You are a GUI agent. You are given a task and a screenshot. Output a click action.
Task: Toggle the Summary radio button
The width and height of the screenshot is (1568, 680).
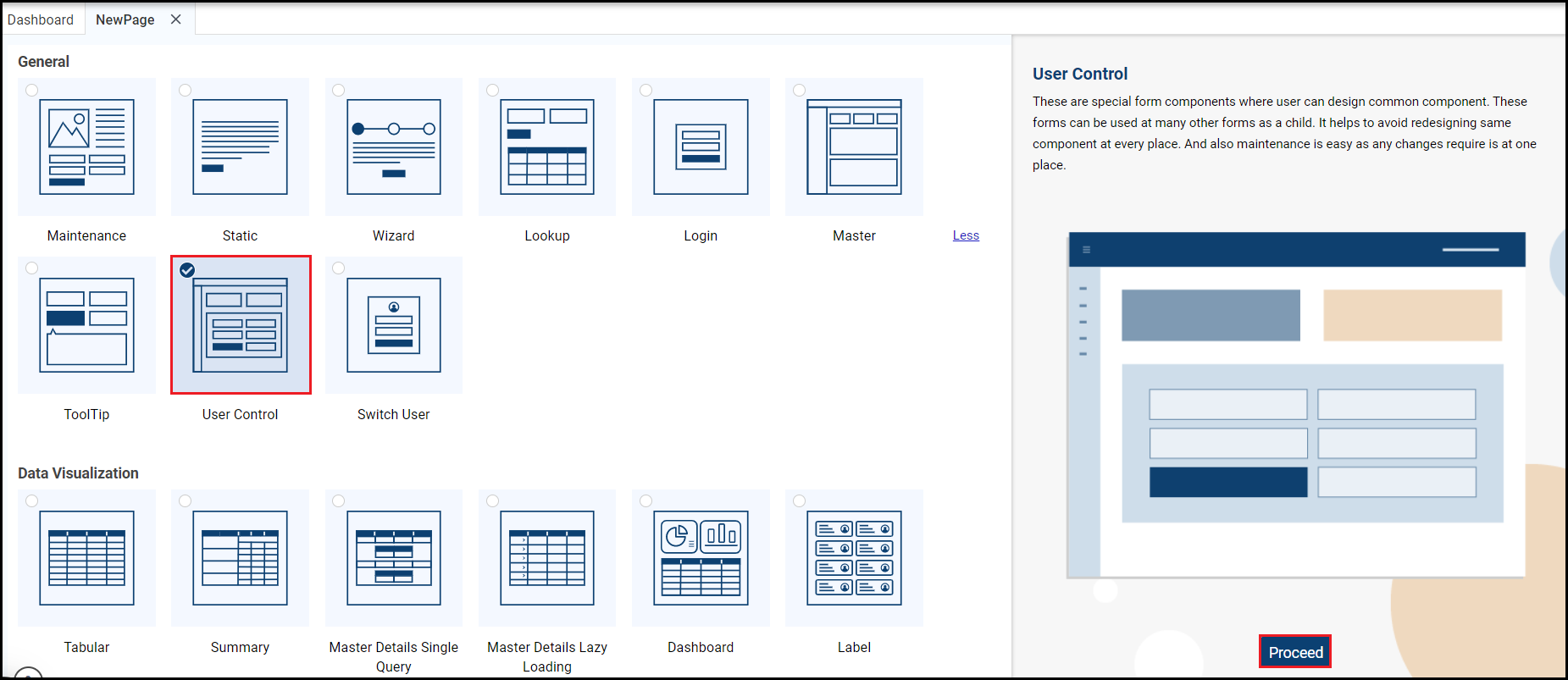tap(186, 501)
